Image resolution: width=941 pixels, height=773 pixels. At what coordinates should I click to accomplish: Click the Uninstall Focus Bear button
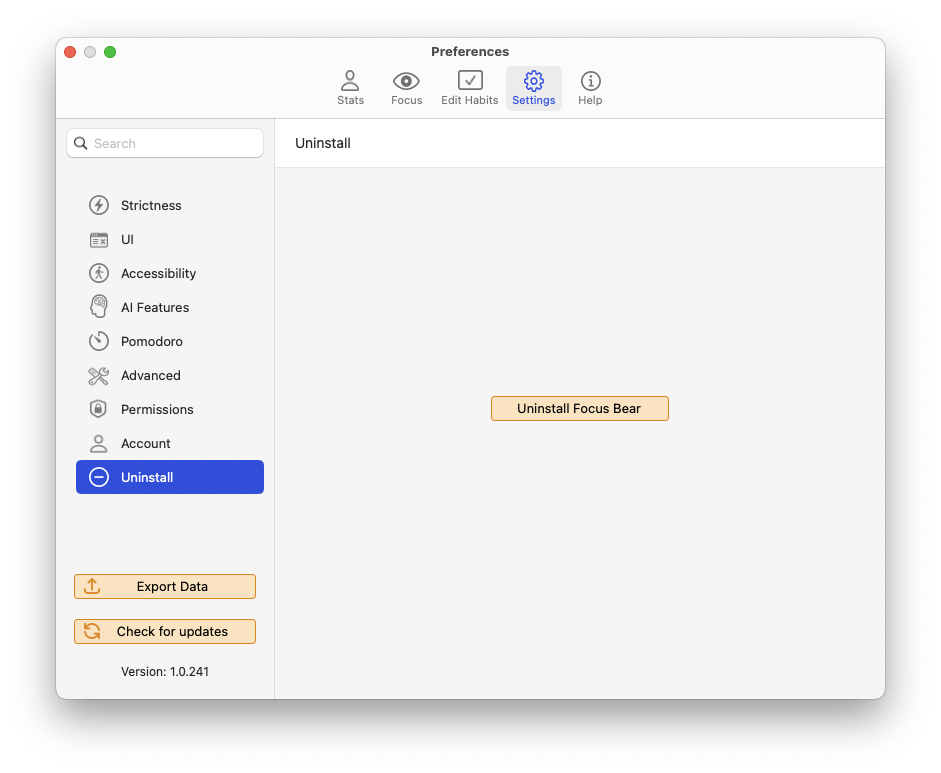[580, 409]
